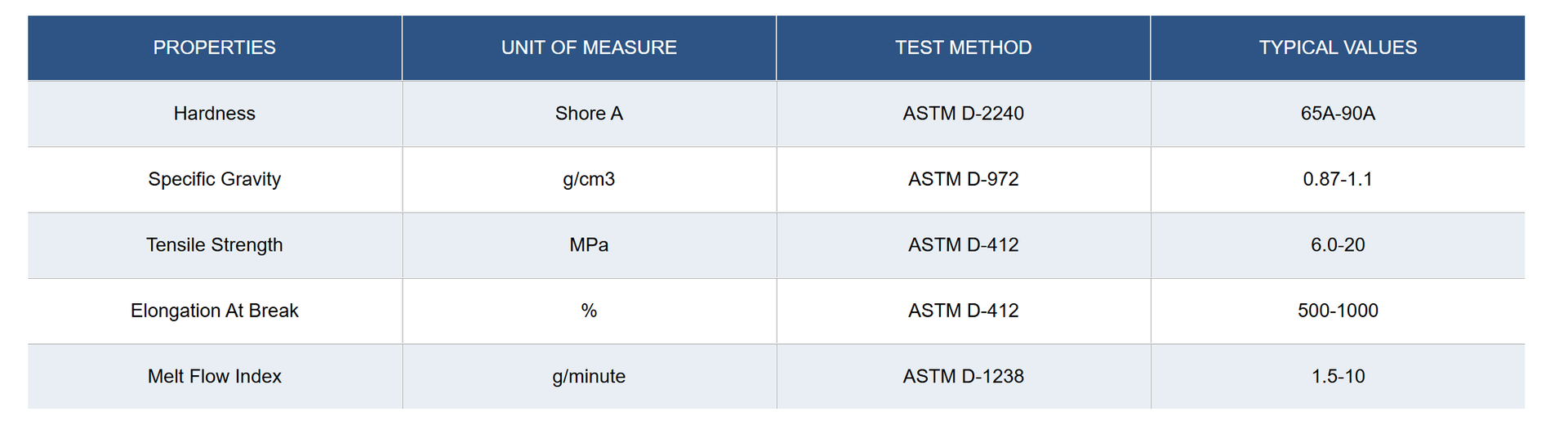This screenshot has width=1568, height=430.
Task: Click the UNIT OF MEASURE header
Action: tap(589, 47)
